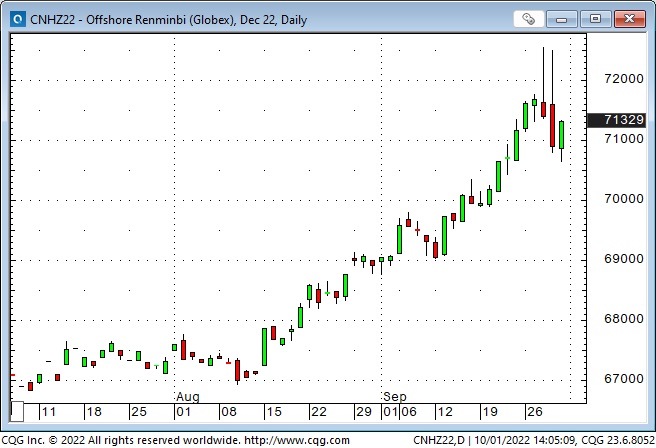Click the 06 date label on time axis

pyautogui.click(x=409, y=412)
